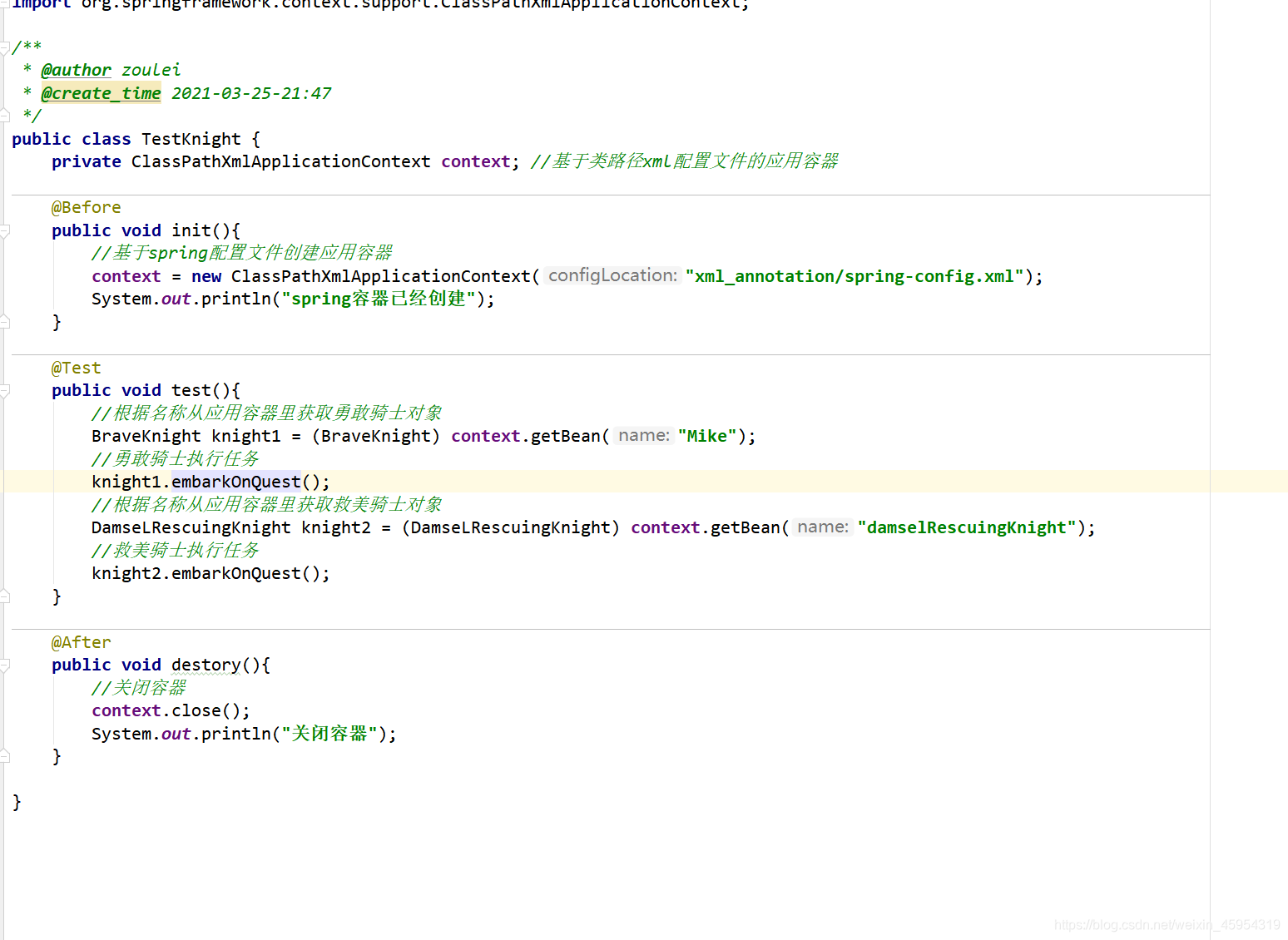Viewport: 1288px width, 940px height.
Task: Click the (DamselRescuingKnight) cast expression
Action: coord(511,527)
